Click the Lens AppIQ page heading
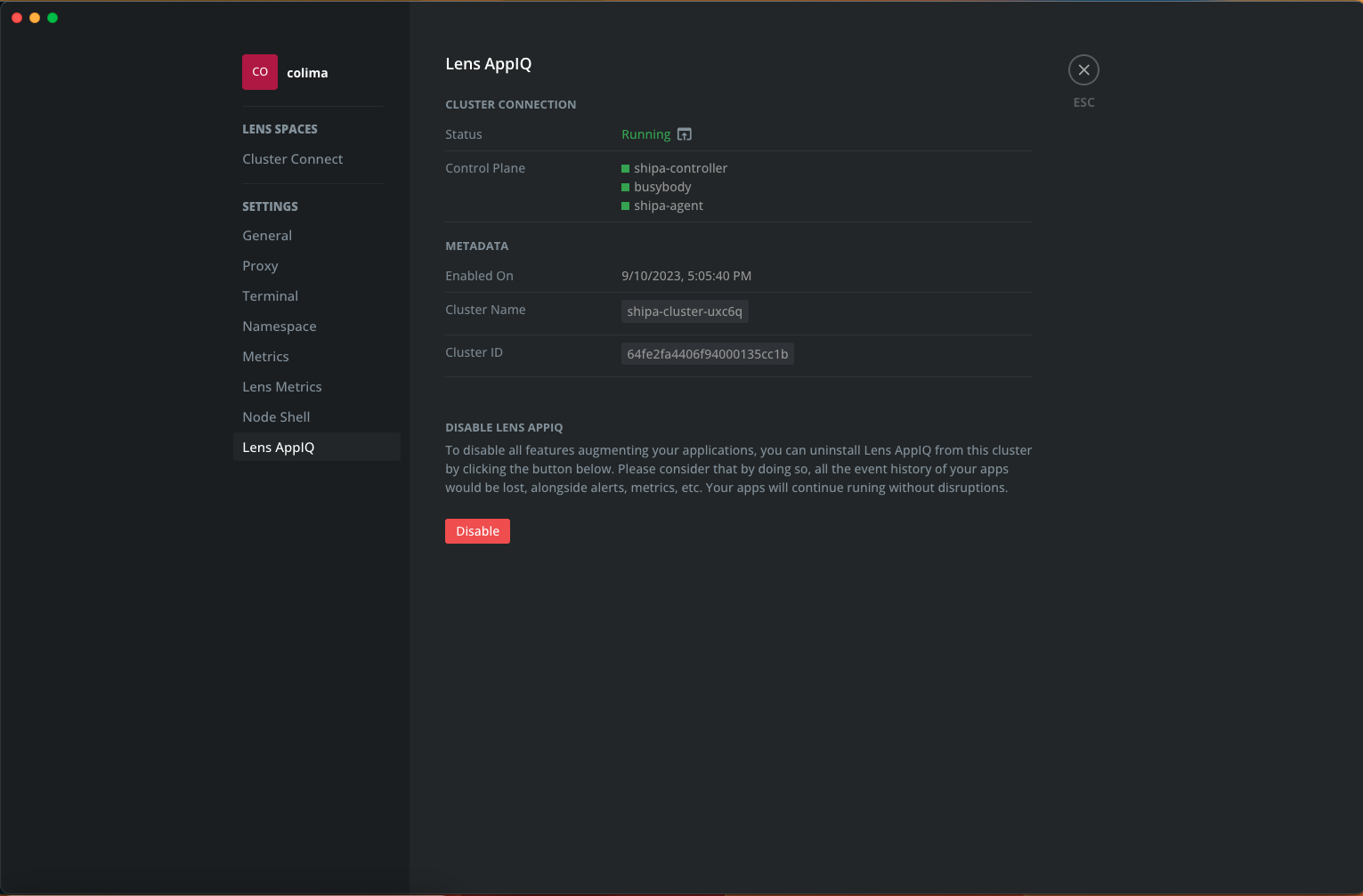The image size is (1363, 896). (488, 64)
